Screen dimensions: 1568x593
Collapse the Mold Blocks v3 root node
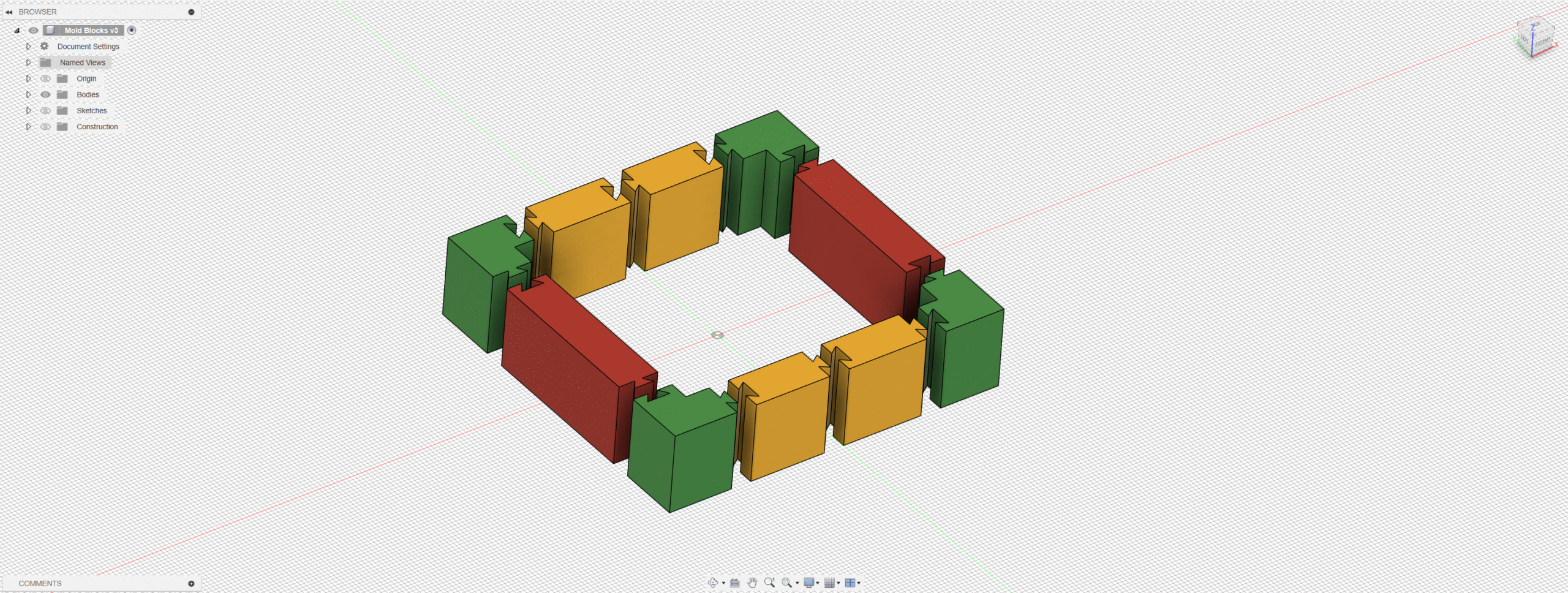pyautogui.click(x=17, y=31)
